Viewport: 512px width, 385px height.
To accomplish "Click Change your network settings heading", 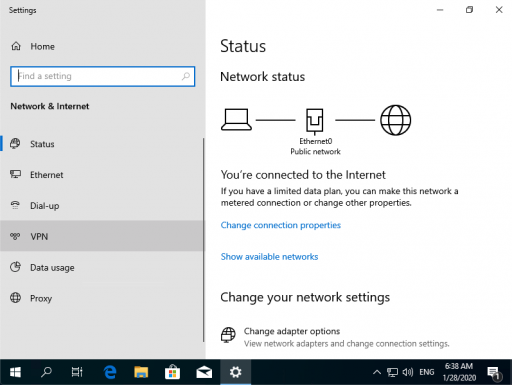I will 305,297.
